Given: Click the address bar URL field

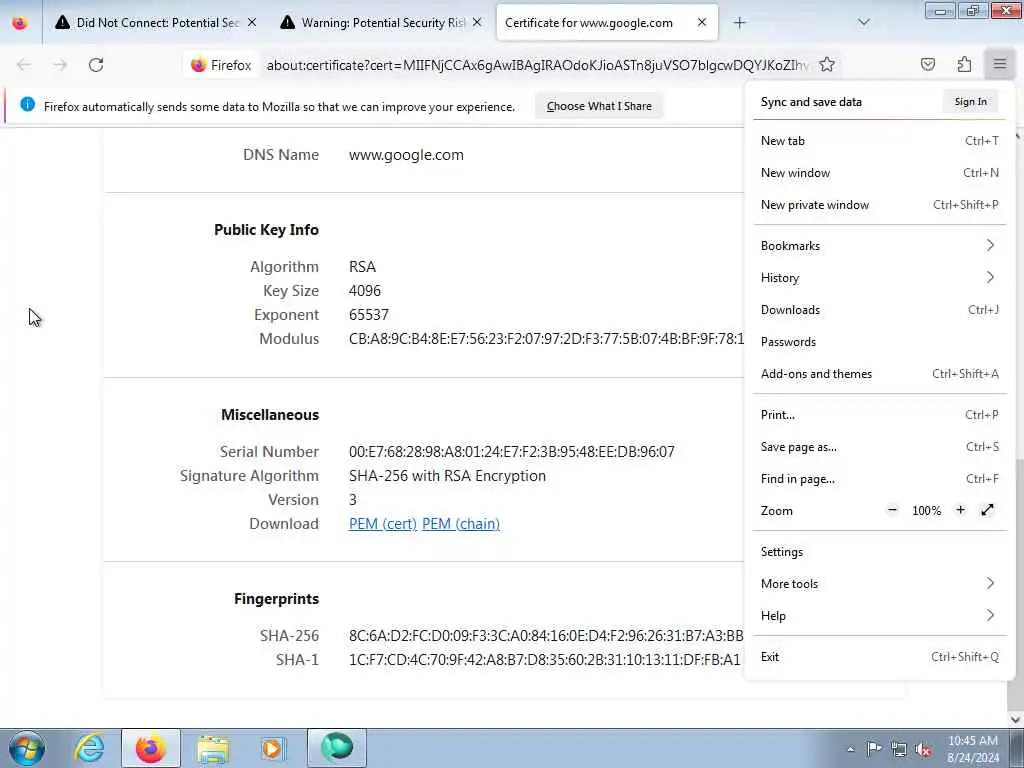Looking at the screenshot, I should (538, 65).
